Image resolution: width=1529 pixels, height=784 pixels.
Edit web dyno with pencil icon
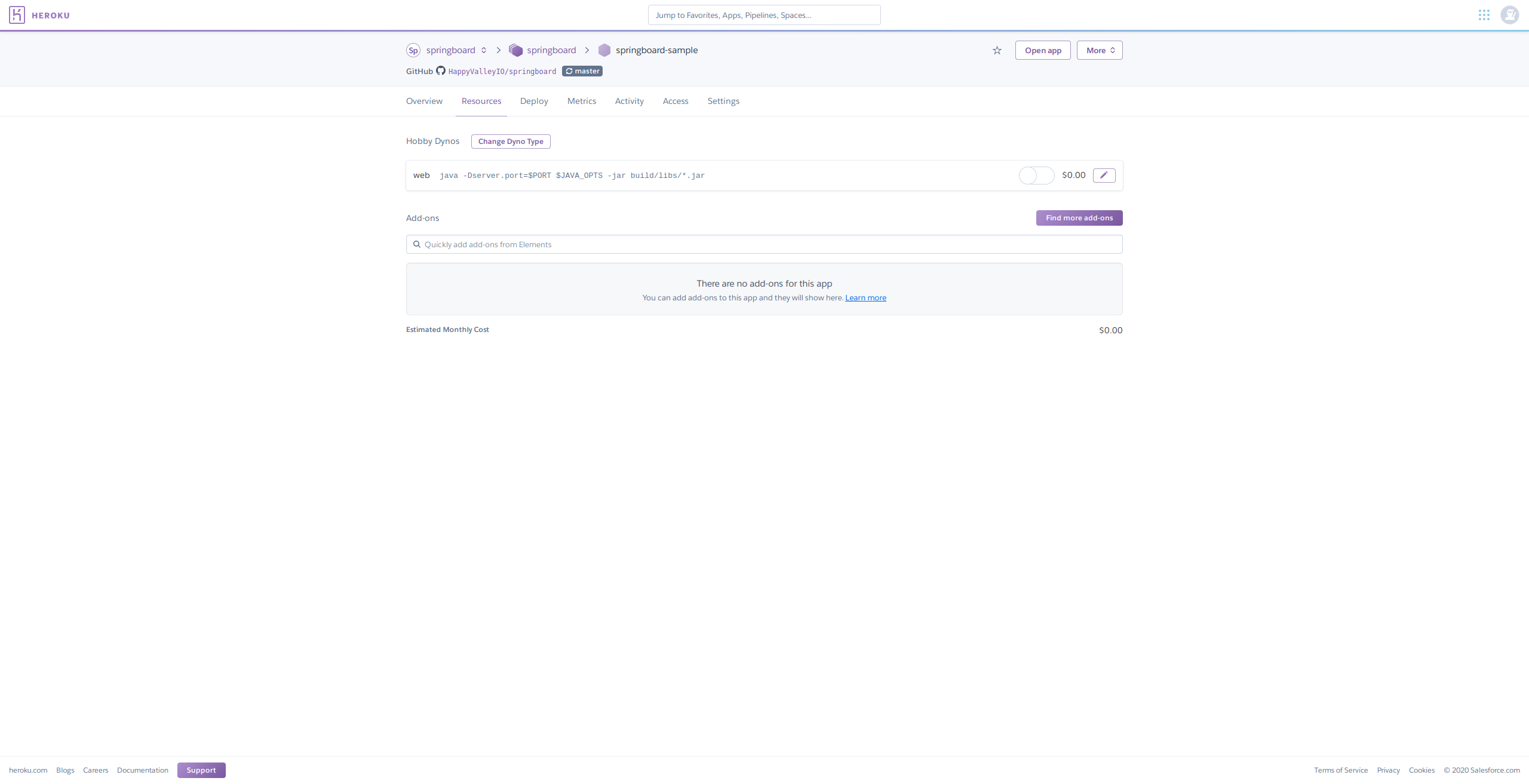coord(1104,175)
